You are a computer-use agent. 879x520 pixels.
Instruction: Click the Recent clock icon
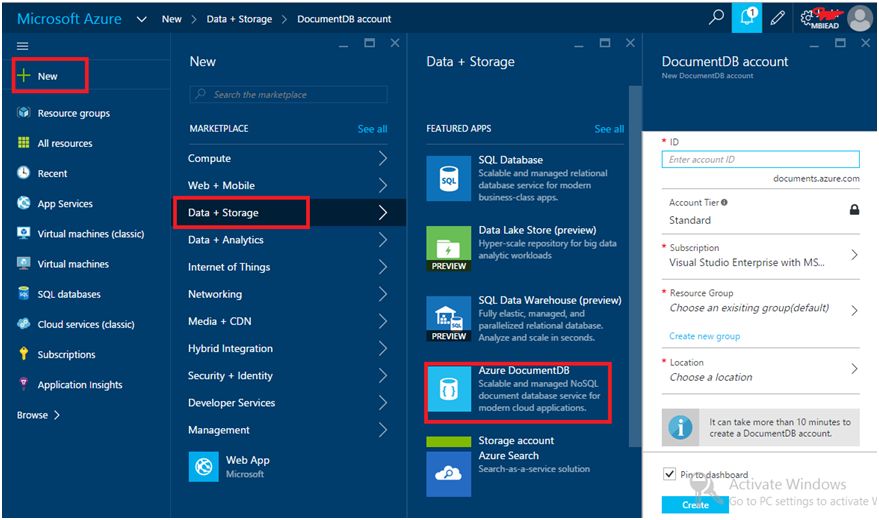(x=24, y=173)
